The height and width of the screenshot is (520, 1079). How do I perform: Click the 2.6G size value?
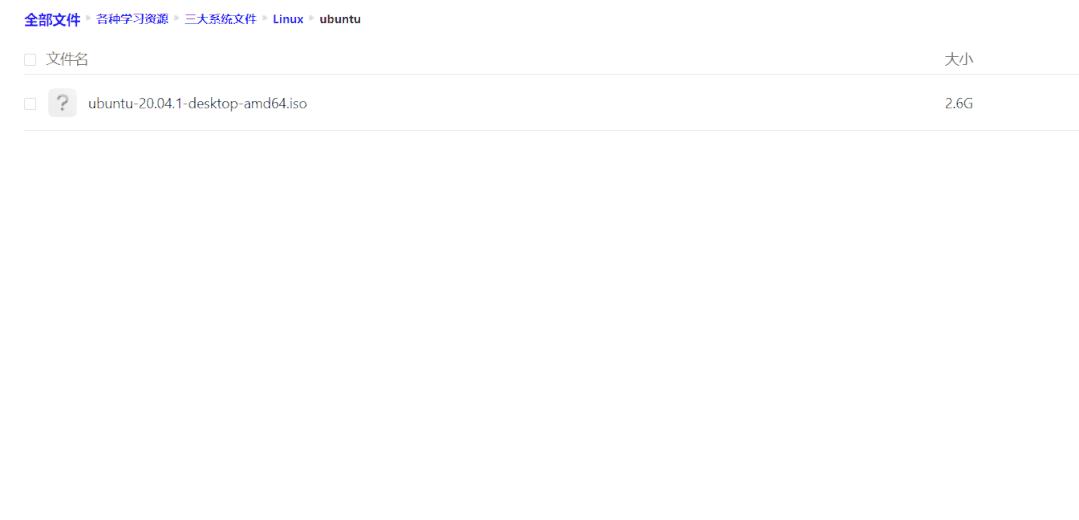(x=959, y=104)
